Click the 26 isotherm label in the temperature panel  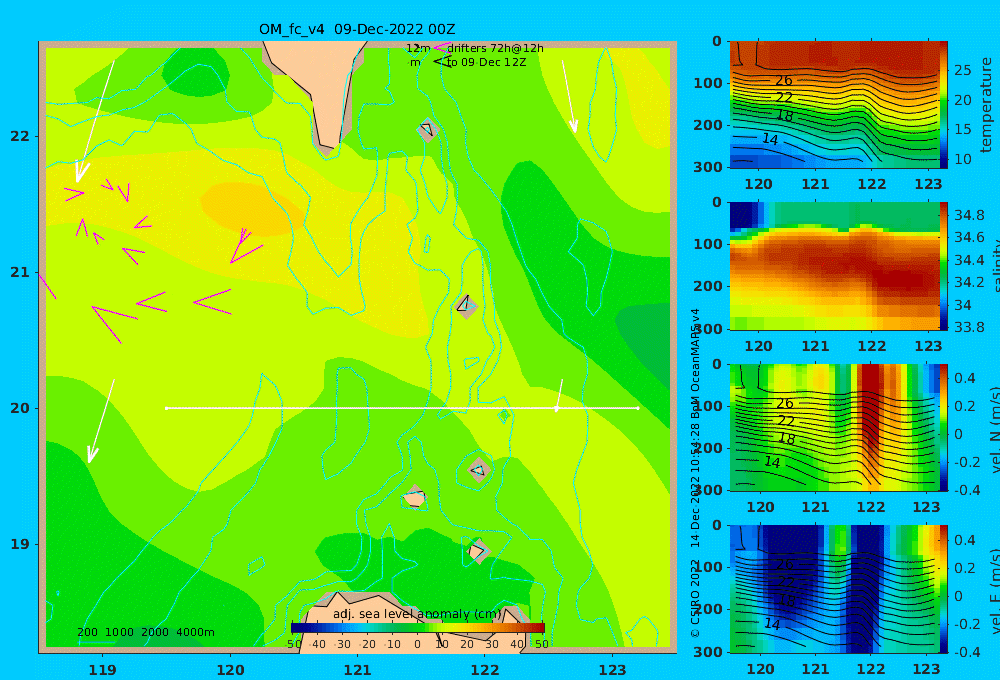pos(784,80)
